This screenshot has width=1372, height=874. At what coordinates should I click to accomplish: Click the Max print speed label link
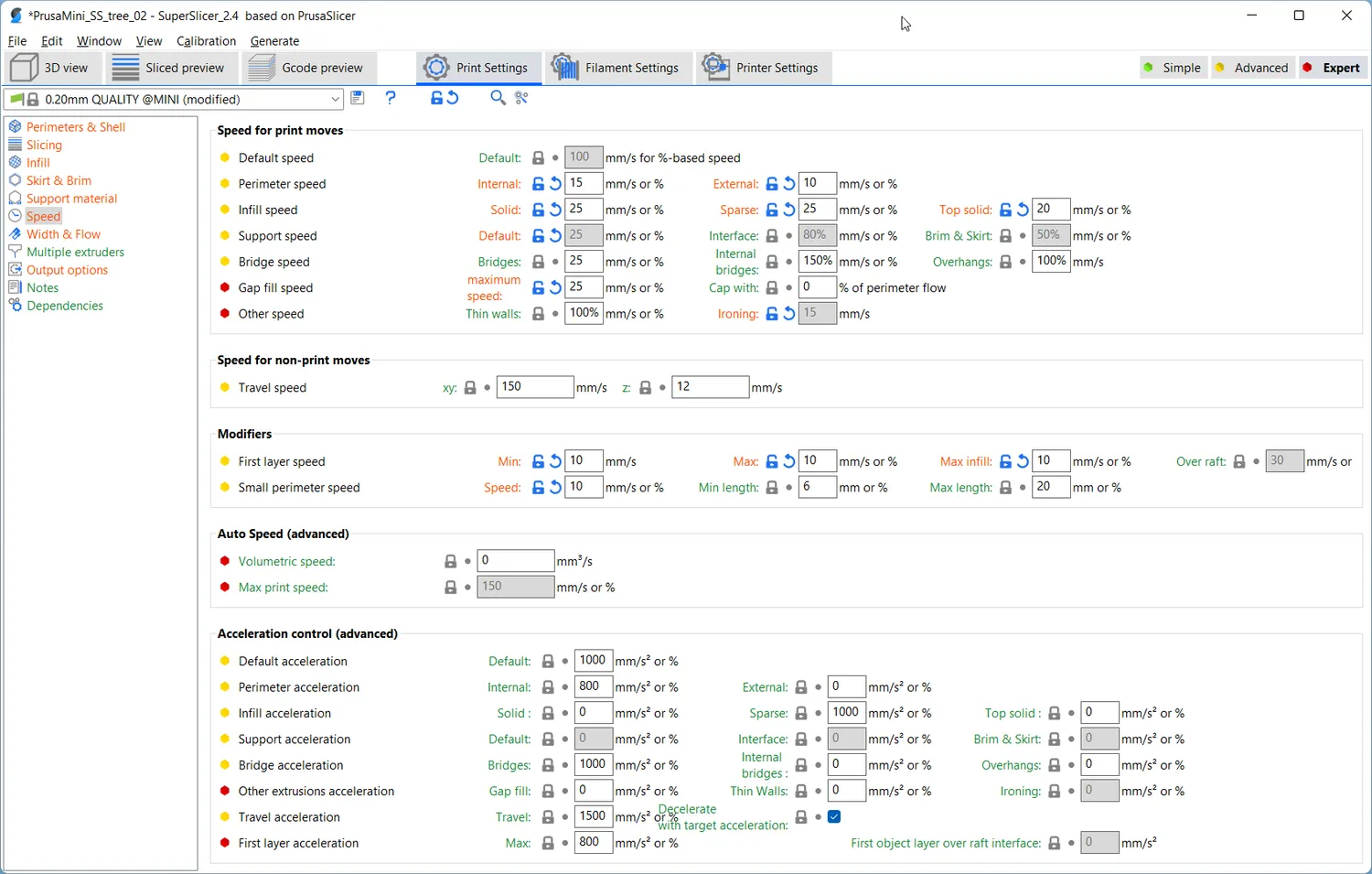click(283, 588)
